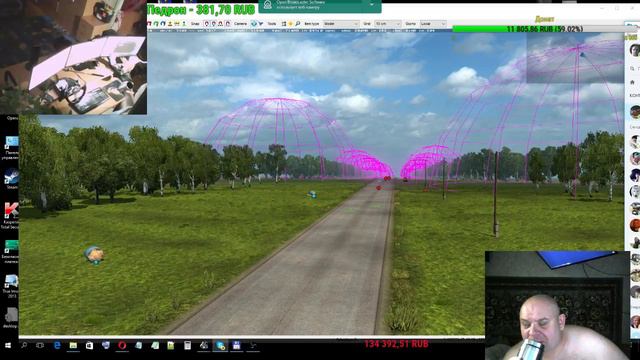The width and height of the screenshot is (640, 360).
Task: Click the red node on the road
Action: (x=378, y=188)
